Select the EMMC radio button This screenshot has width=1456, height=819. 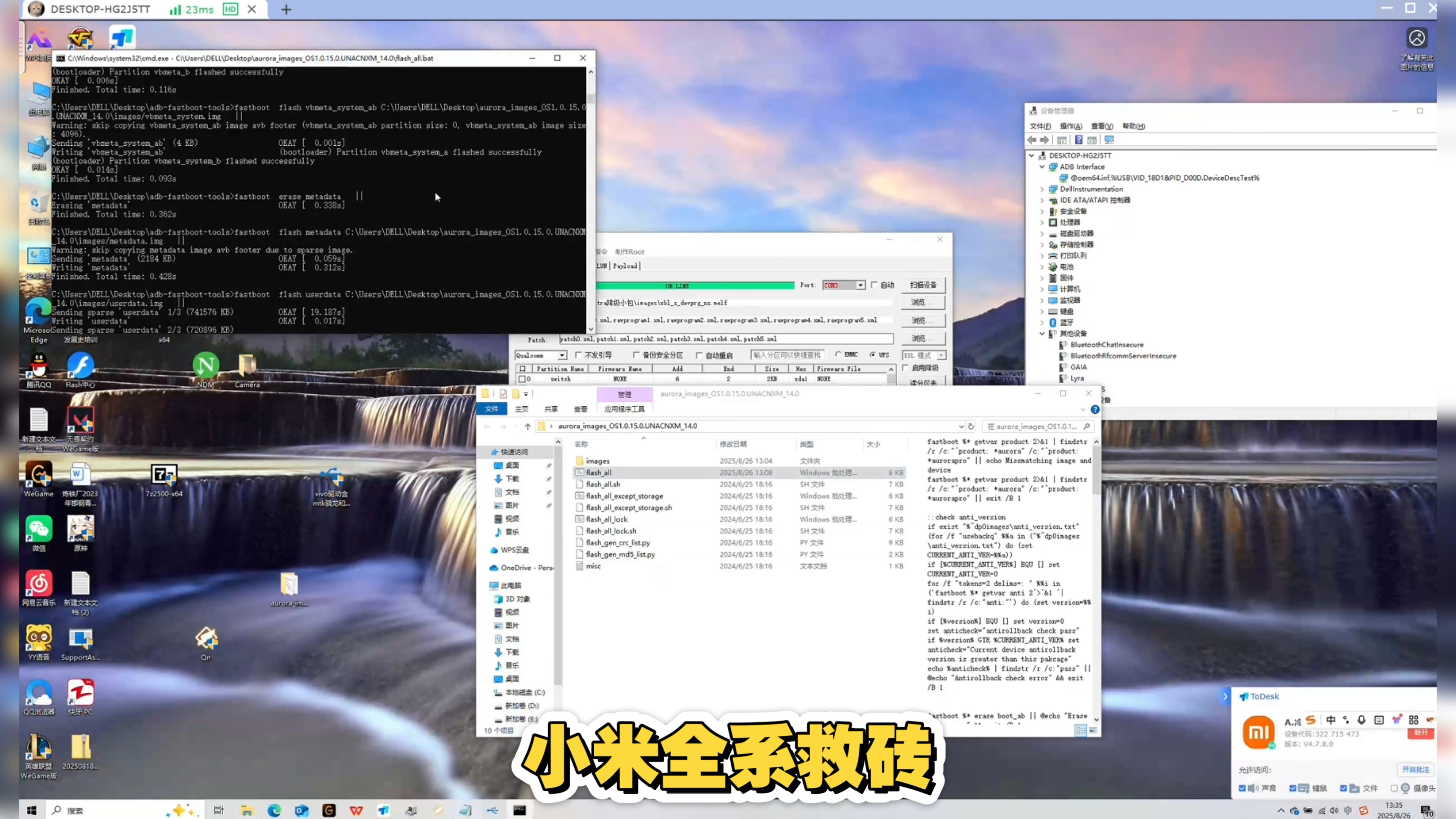[838, 355]
